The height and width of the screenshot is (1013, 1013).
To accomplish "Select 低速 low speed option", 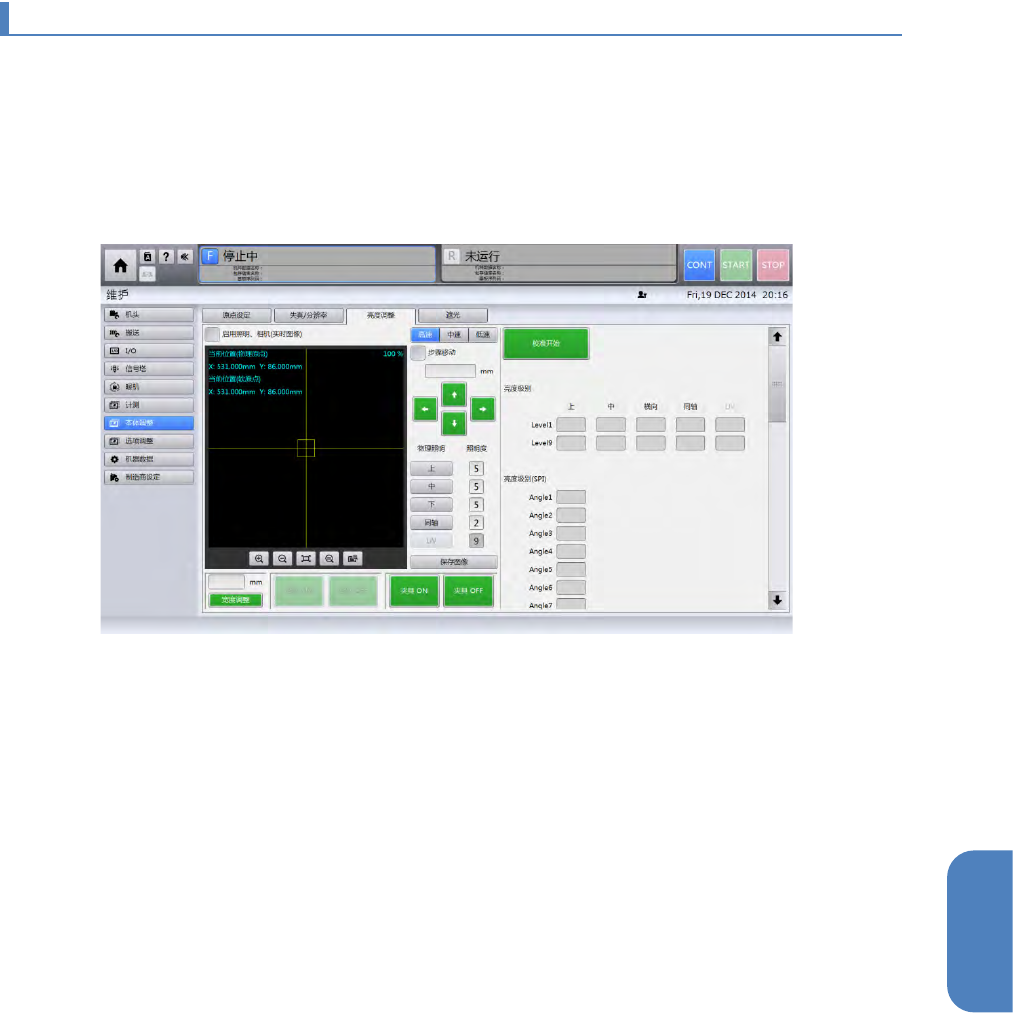I will pos(483,335).
